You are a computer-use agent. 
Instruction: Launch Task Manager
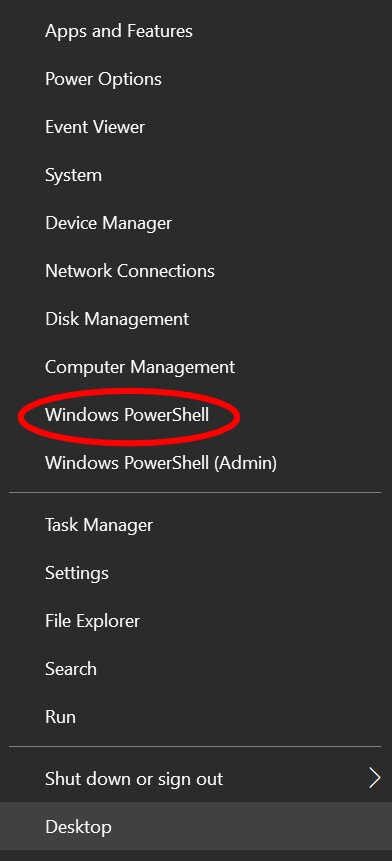[196, 525]
